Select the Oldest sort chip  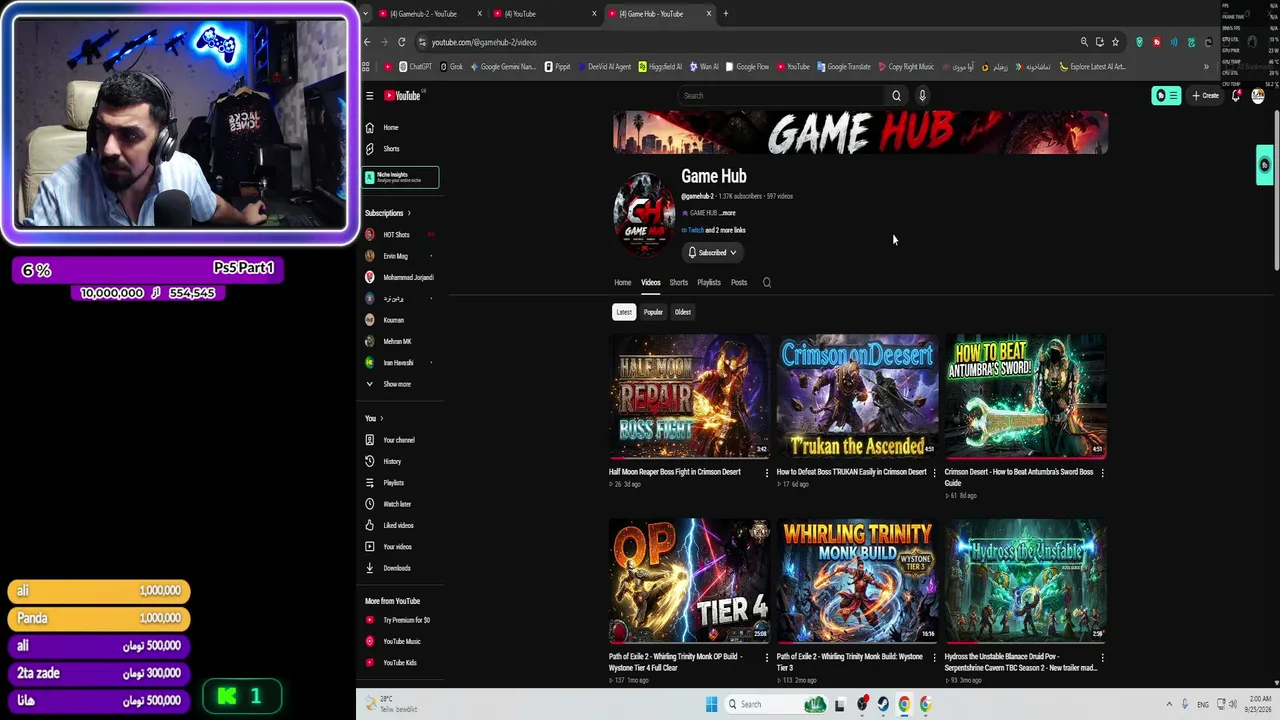point(683,312)
